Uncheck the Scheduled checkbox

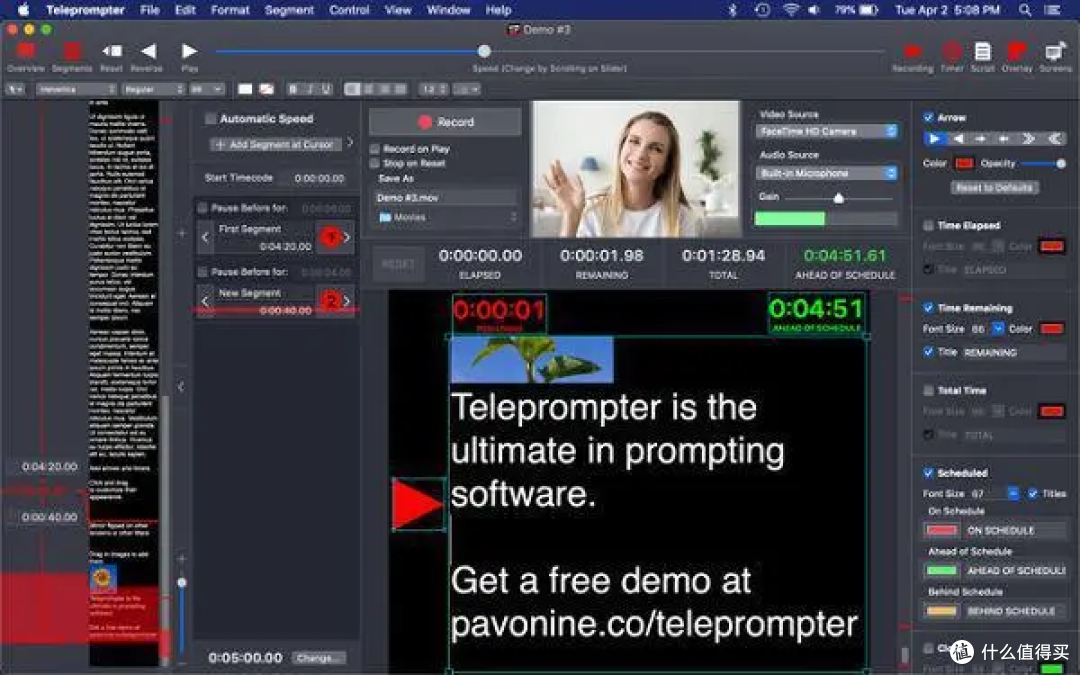click(x=928, y=472)
